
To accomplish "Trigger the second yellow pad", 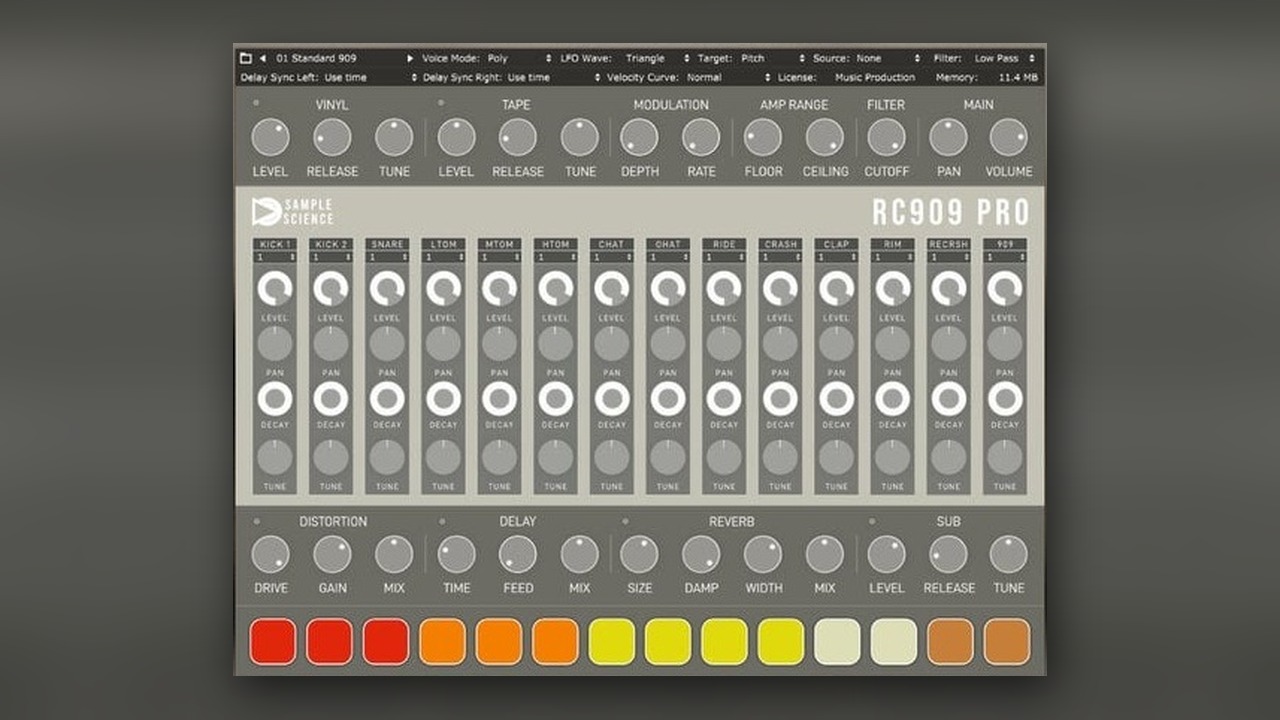I will point(668,642).
